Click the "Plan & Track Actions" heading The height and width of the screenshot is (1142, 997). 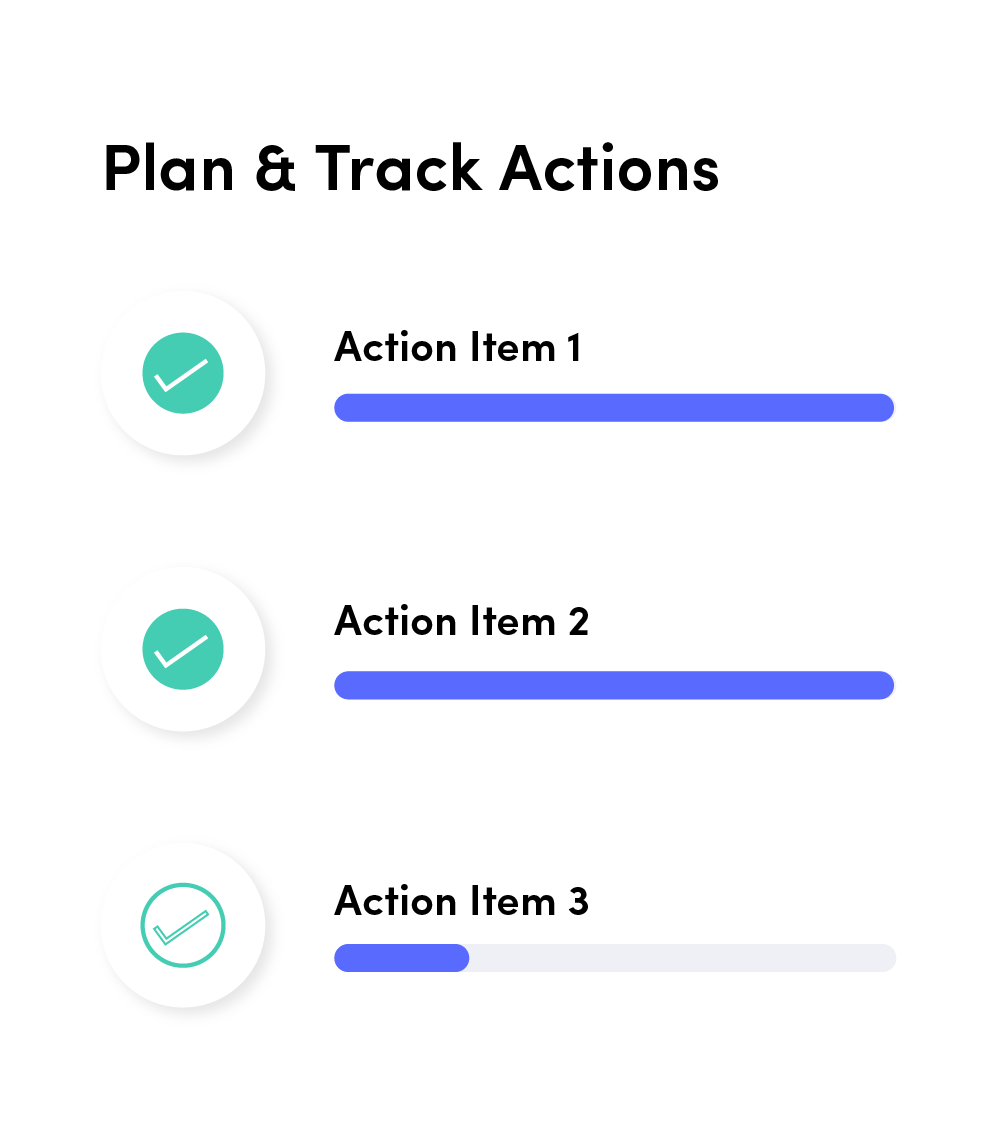[410, 168]
